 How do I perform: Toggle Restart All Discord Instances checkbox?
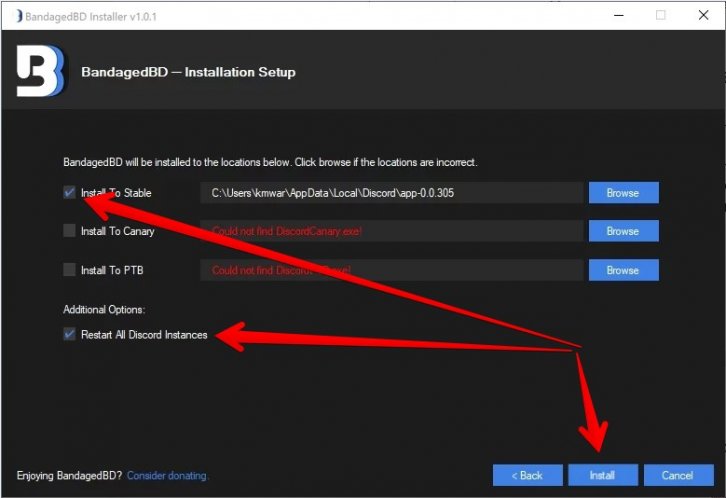(69, 334)
